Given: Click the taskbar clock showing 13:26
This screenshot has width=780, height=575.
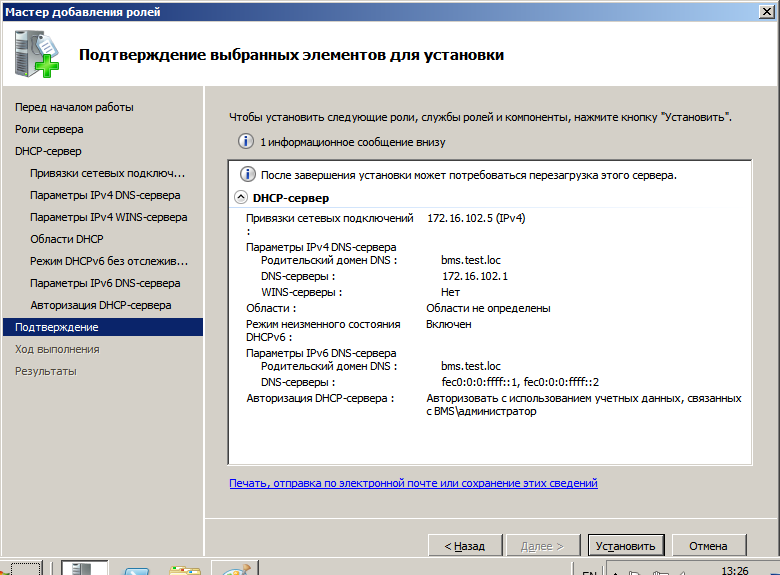Looking at the screenshot, I should [735, 570].
